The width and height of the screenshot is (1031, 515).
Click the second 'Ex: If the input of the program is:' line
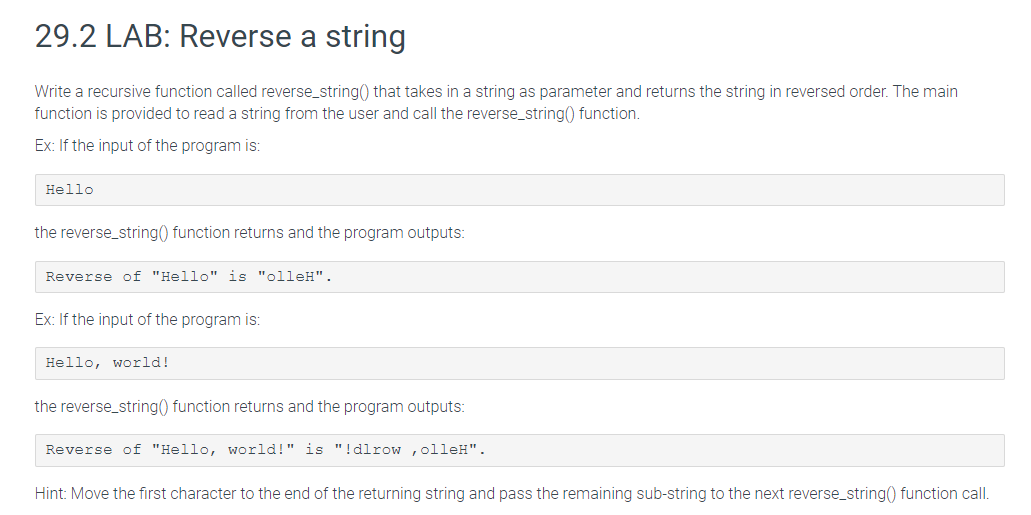coord(147,320)
